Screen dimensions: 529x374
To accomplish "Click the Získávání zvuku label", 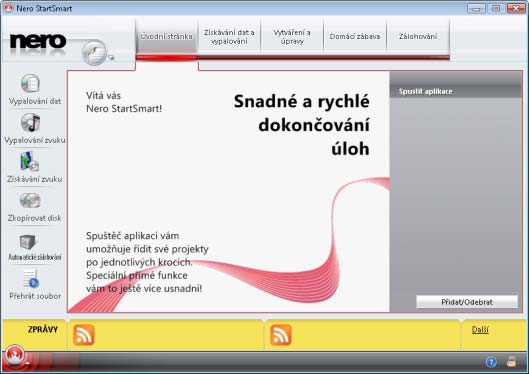I will pos(35,179).
